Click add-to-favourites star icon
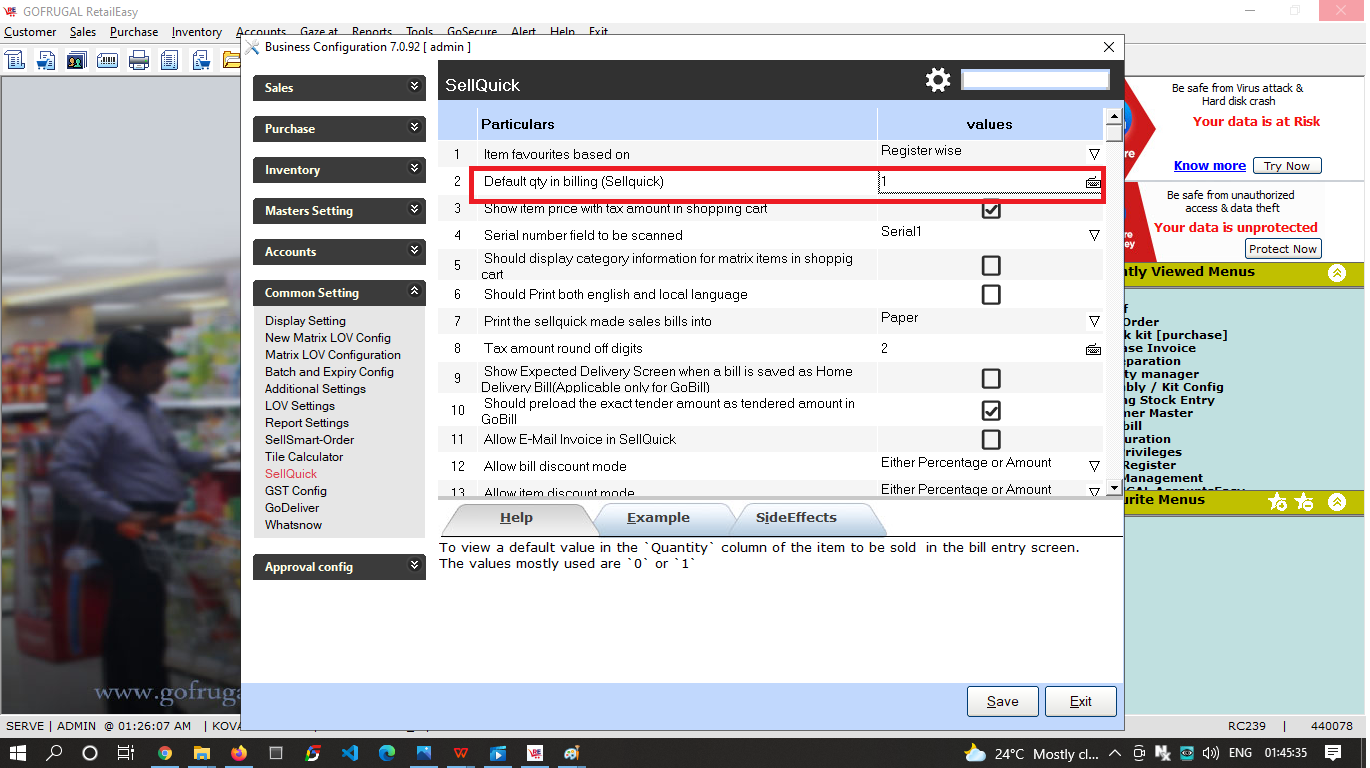The width and height of the screenshot is (1370, 768). [1277, 501]
